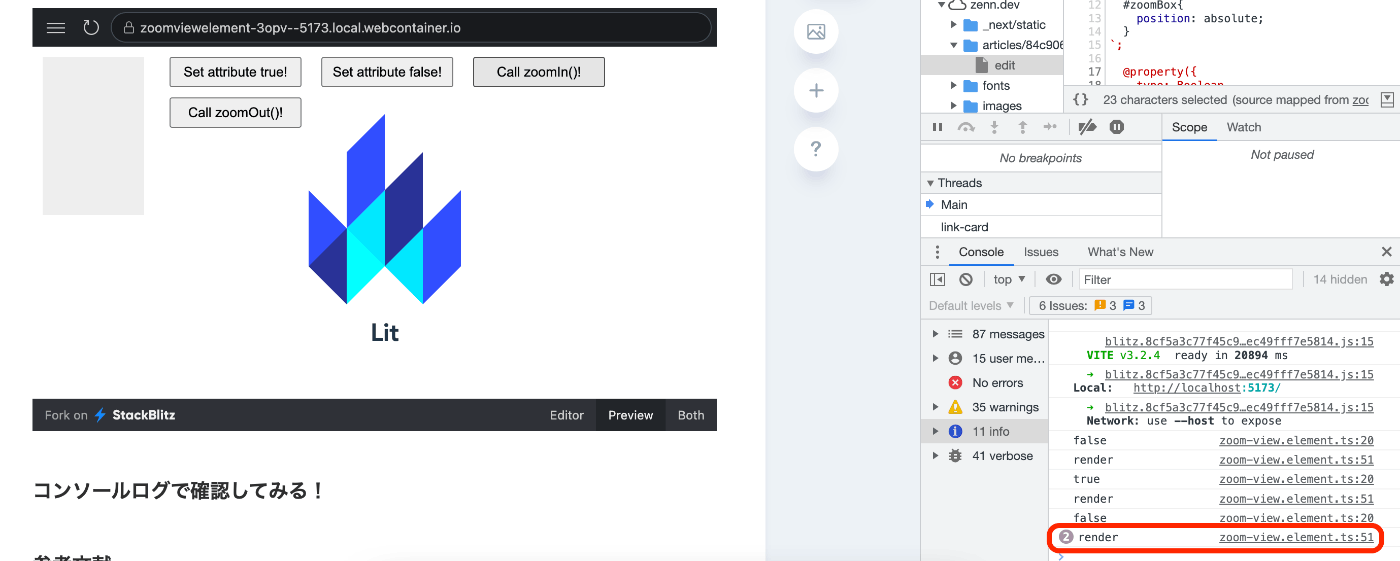Switch to the Issues drawer tab

click(x=1041, y=252)
